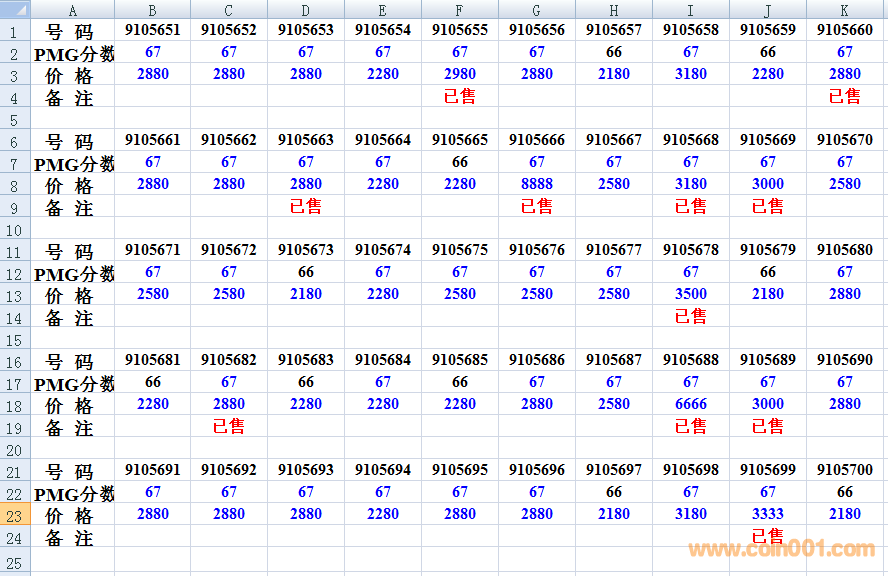
Task: Select the PMG分数 label in row 12
Action: click(73, 274)
